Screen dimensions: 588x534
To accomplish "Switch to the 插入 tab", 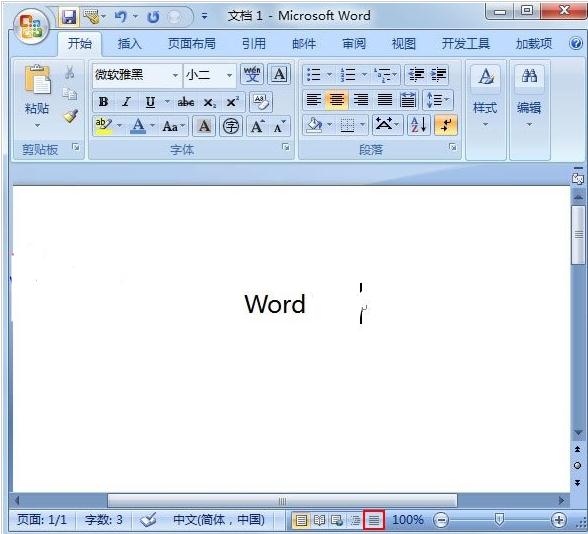I will click(129, 44).
